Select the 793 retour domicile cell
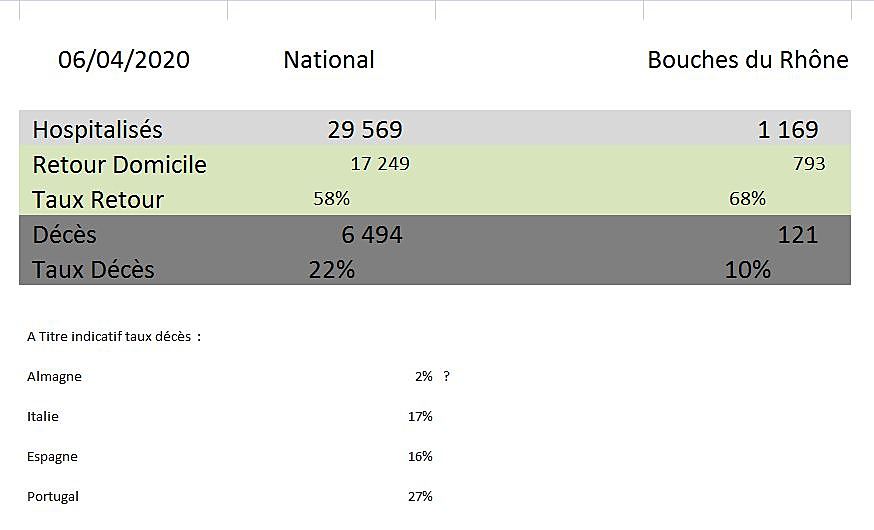This screenshot has width=874, height=530. pos(809,163)
